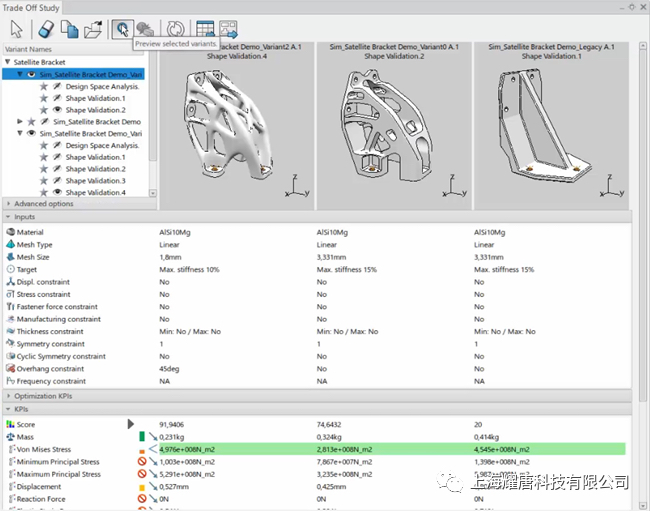Toggle eye visibility of highlighted Sim_Satellite variant
The width and height of the screenshot is (650, 511).
pyautogui.click(x=32, y=74)
